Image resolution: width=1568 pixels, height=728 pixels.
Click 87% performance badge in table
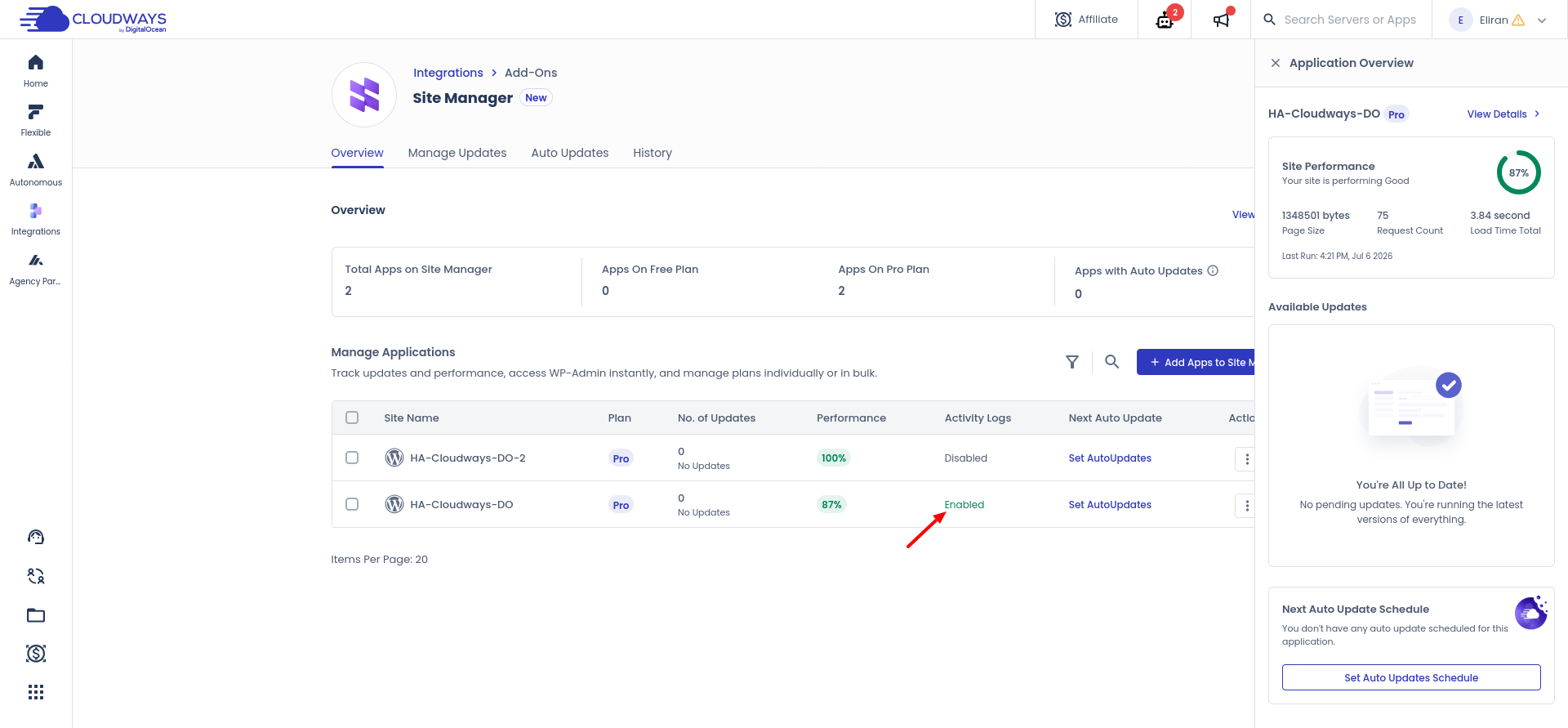point(831,505)
